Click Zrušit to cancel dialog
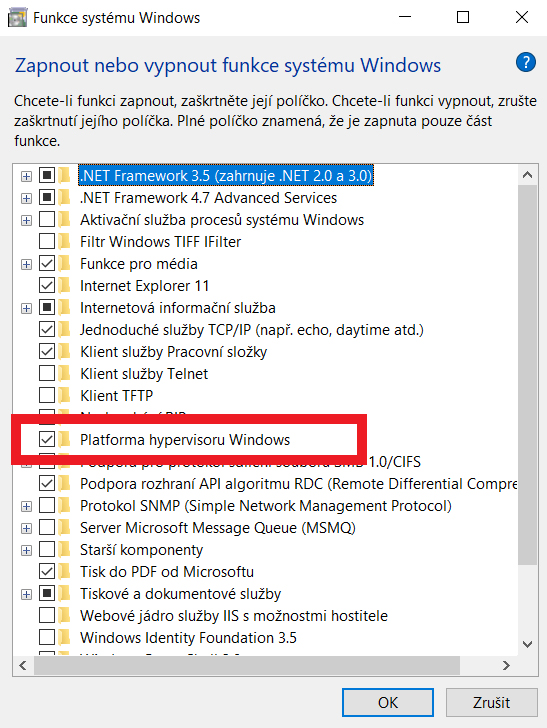Screen dimensions: 547x728 point(492,702)
